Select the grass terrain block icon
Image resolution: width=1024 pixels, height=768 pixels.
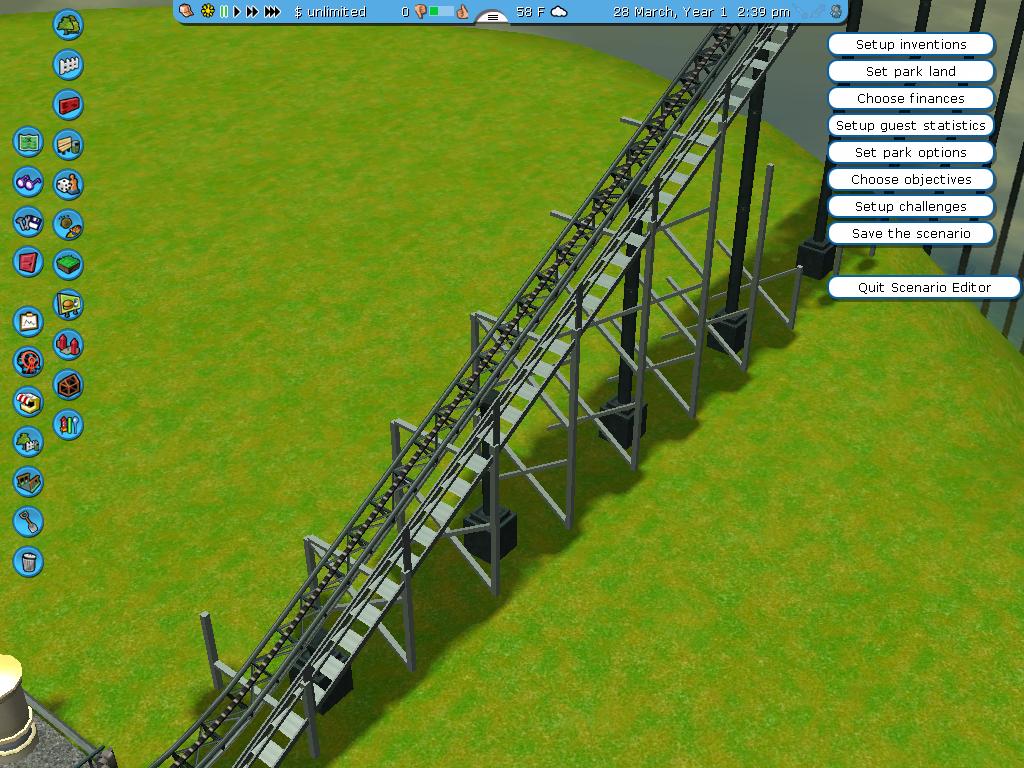coord(68,264)
